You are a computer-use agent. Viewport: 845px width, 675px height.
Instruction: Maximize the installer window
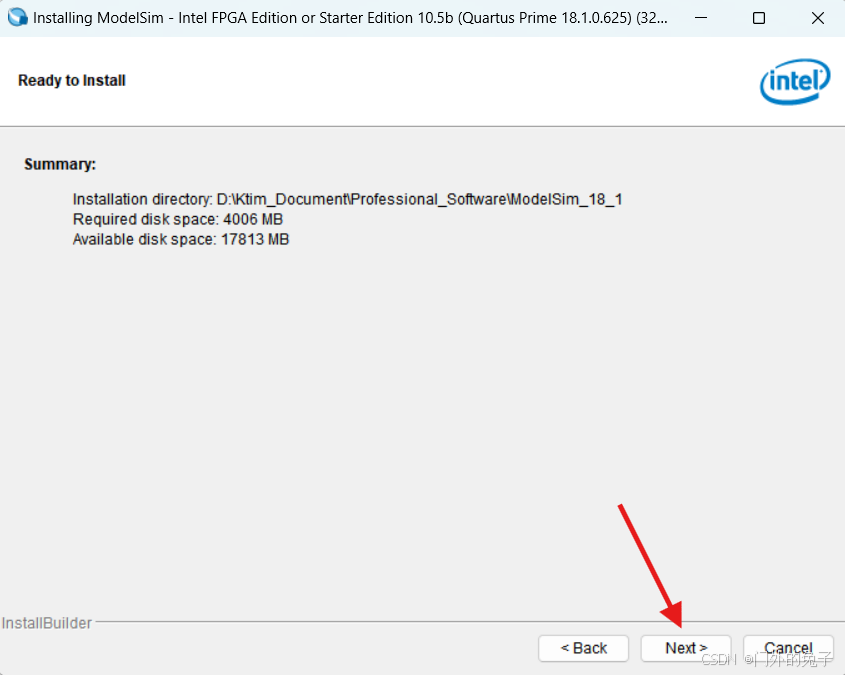pos(759,18)
